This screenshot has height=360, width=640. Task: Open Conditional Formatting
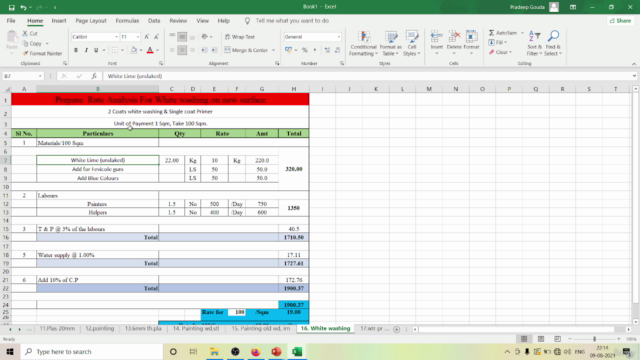coord(363,43)
